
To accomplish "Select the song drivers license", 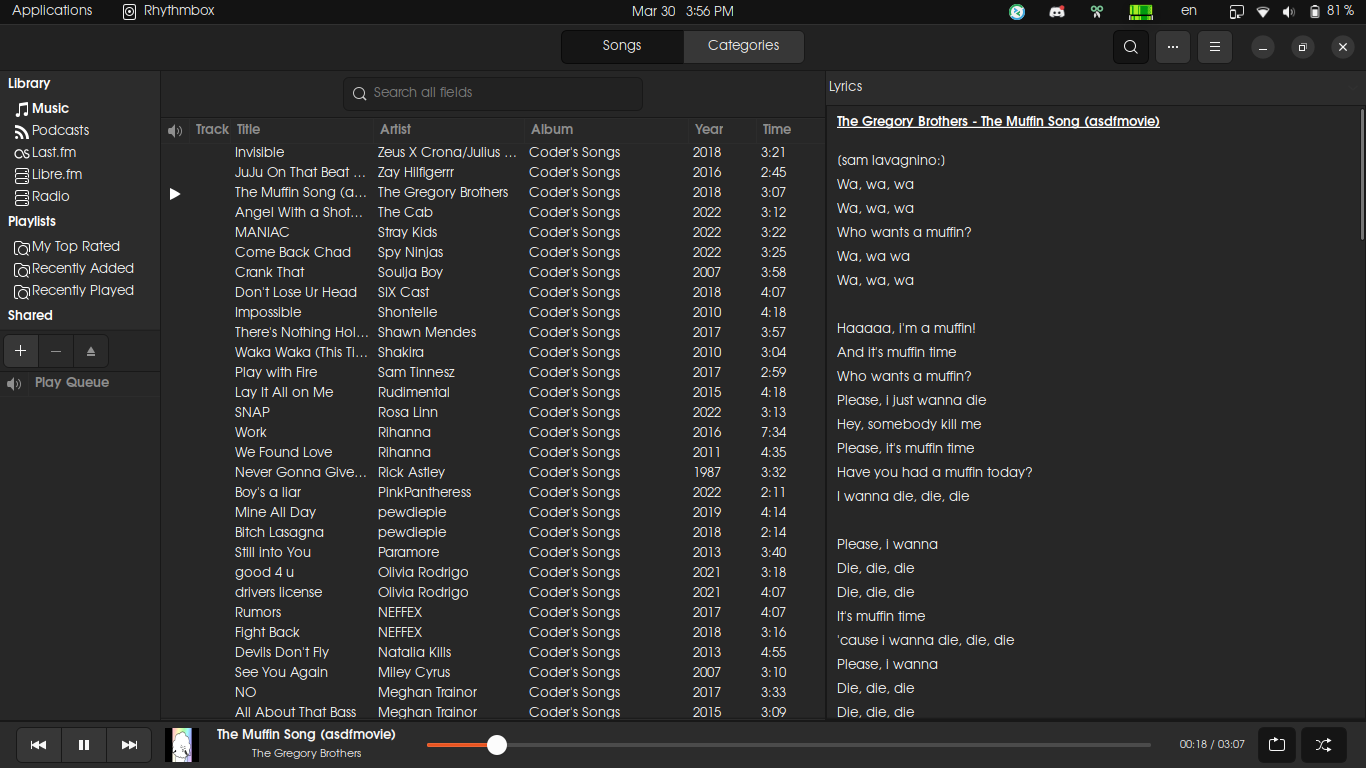I will click(x=279, y=592).
